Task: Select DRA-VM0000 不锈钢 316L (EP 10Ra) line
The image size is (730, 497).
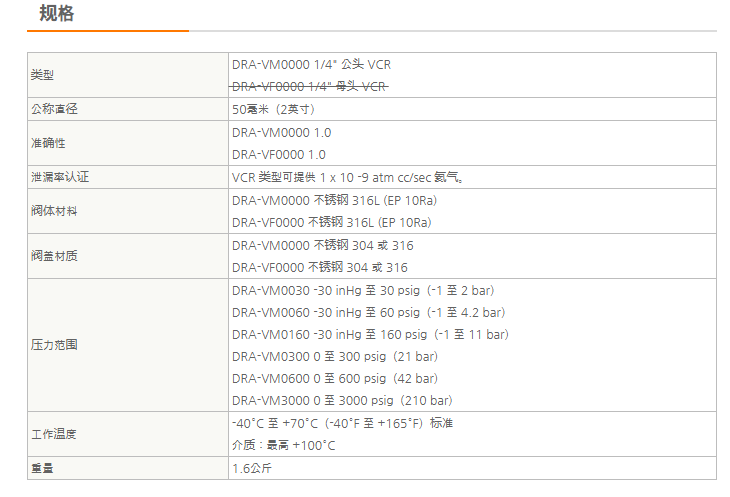Action: tap(332, 201)
